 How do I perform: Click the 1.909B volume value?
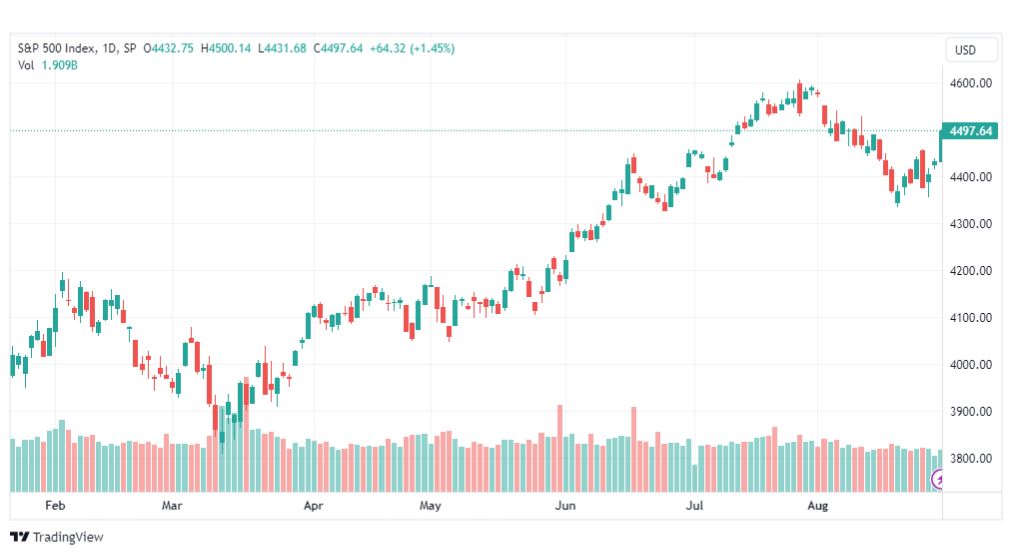click(x=59, y=65)
